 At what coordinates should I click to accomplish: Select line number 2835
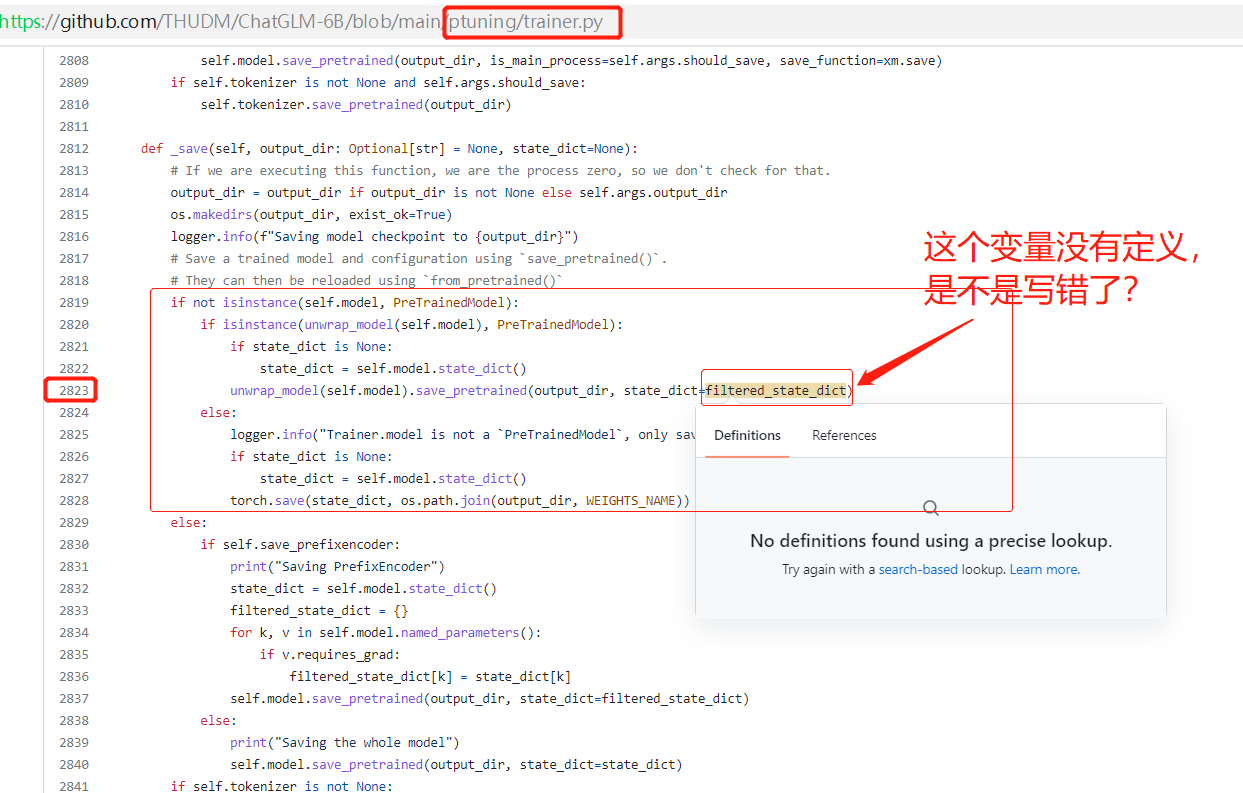coord(74,654)
